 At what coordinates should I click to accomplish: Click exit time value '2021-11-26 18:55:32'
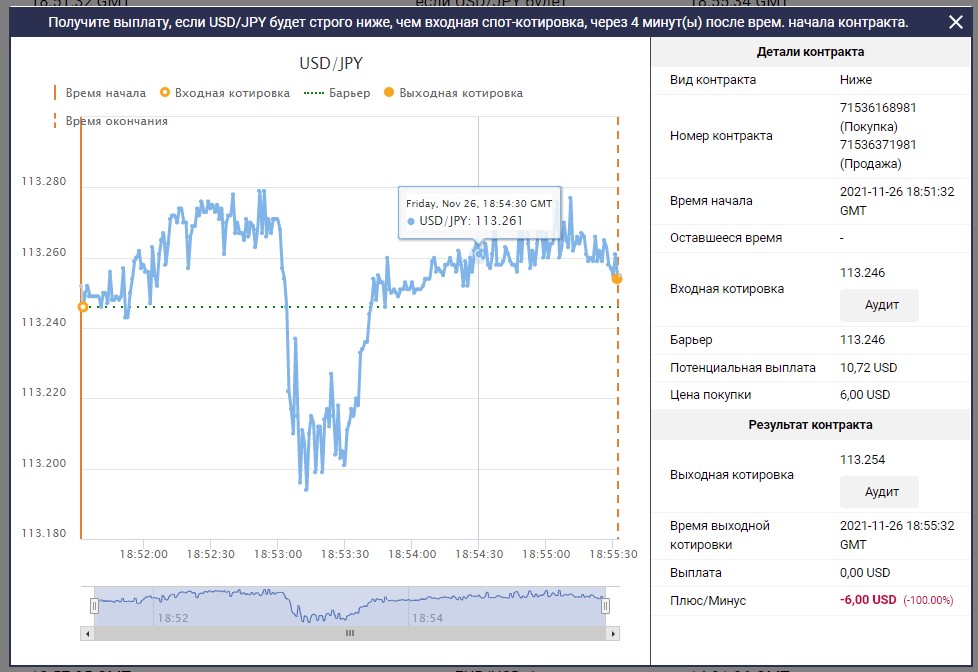click(x=897, y=525)
